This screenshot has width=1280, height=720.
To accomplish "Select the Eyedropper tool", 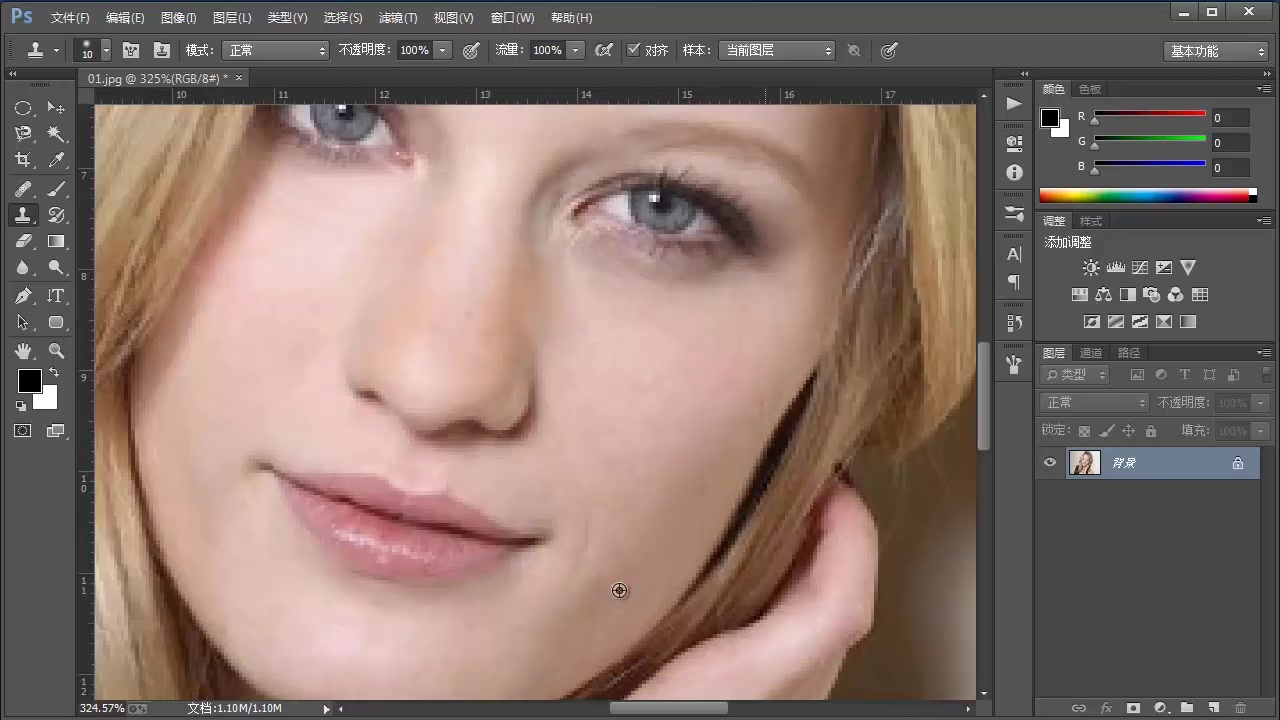I will tap(56, 160).
